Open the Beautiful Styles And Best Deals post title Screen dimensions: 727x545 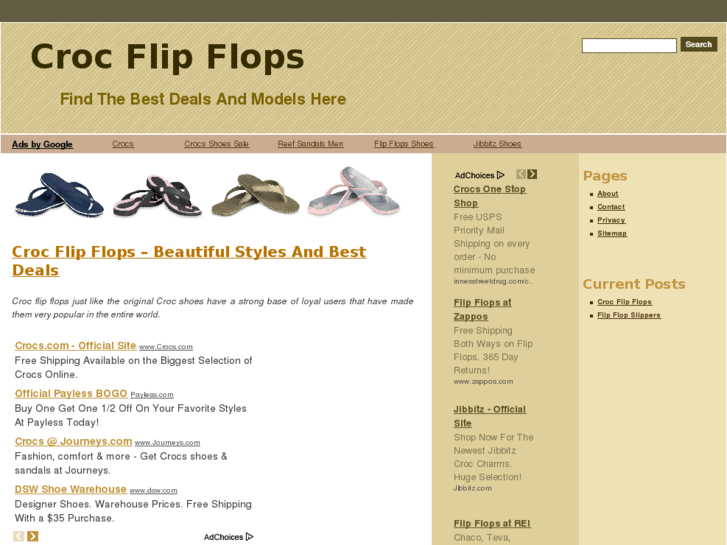pos(189,261)
